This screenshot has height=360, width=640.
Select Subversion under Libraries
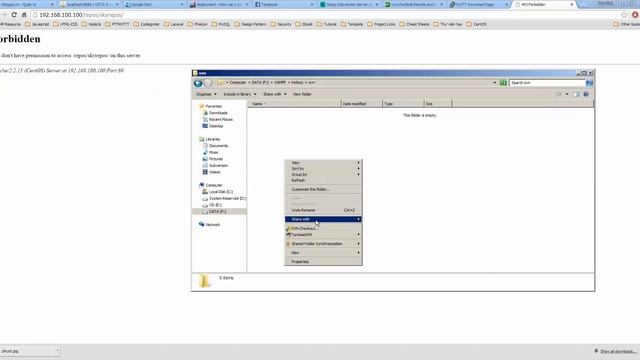point(215,166)
